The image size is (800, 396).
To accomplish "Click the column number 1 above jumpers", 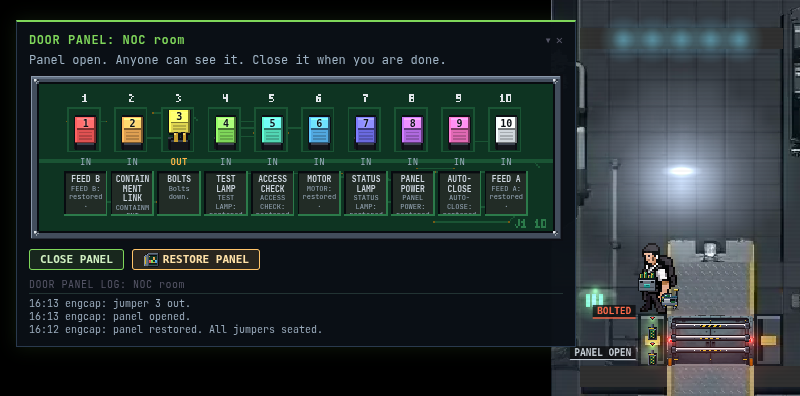I will pyautogui.click(x=85, y=98).
